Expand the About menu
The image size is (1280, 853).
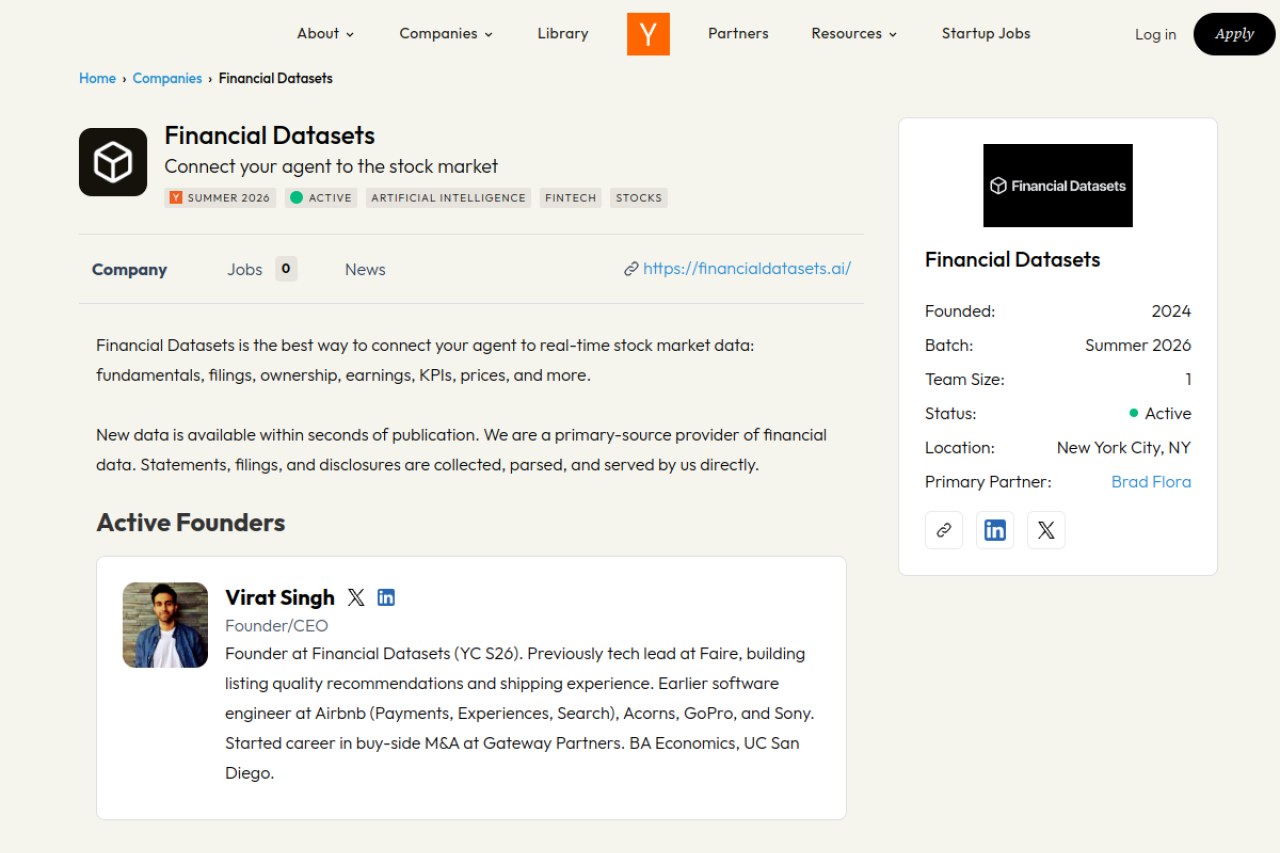click(326, 33)
